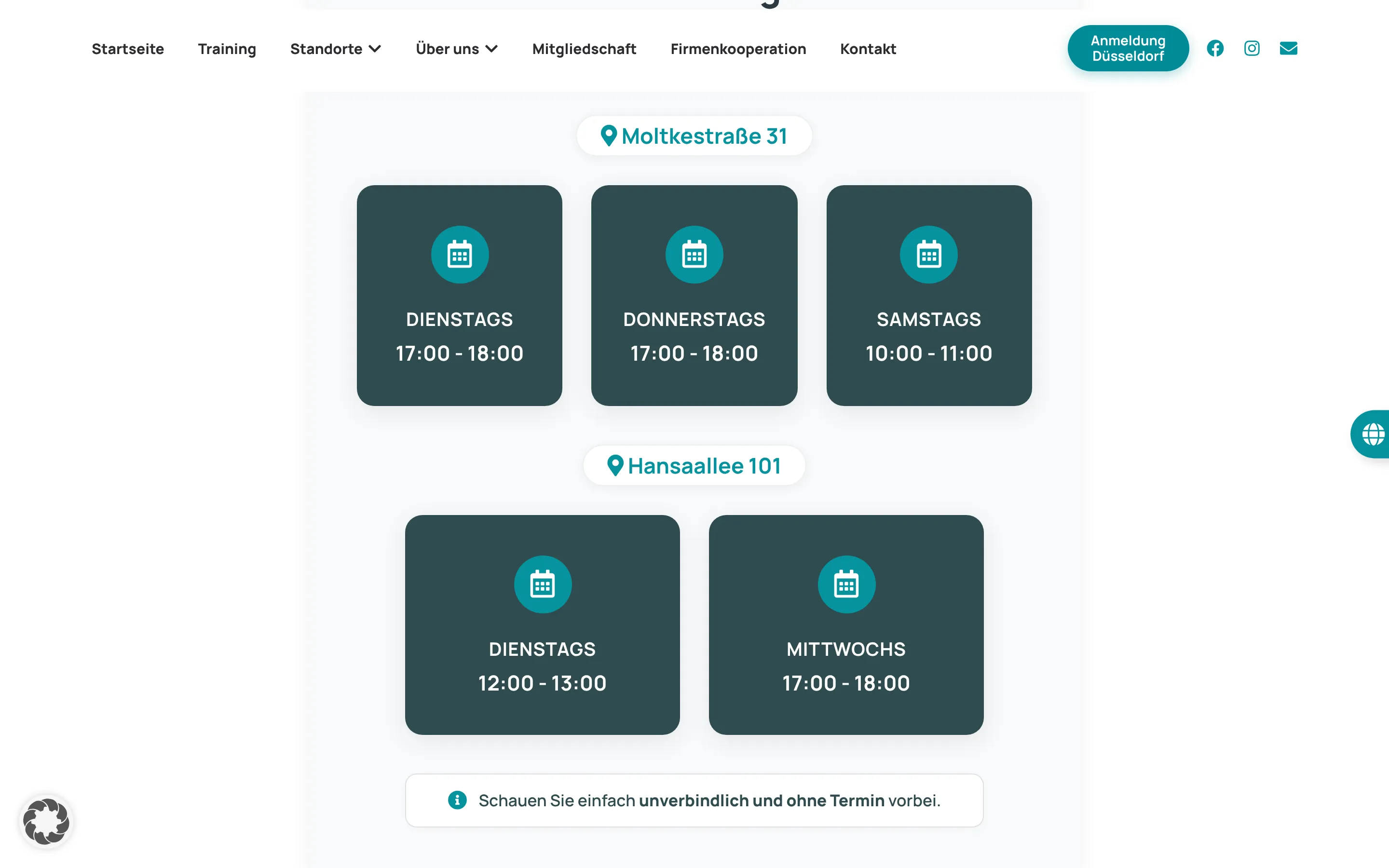Click the location pin beside Hansaallee 101
The height and width of the screenshot is (868, 1389).
point(615,465)
